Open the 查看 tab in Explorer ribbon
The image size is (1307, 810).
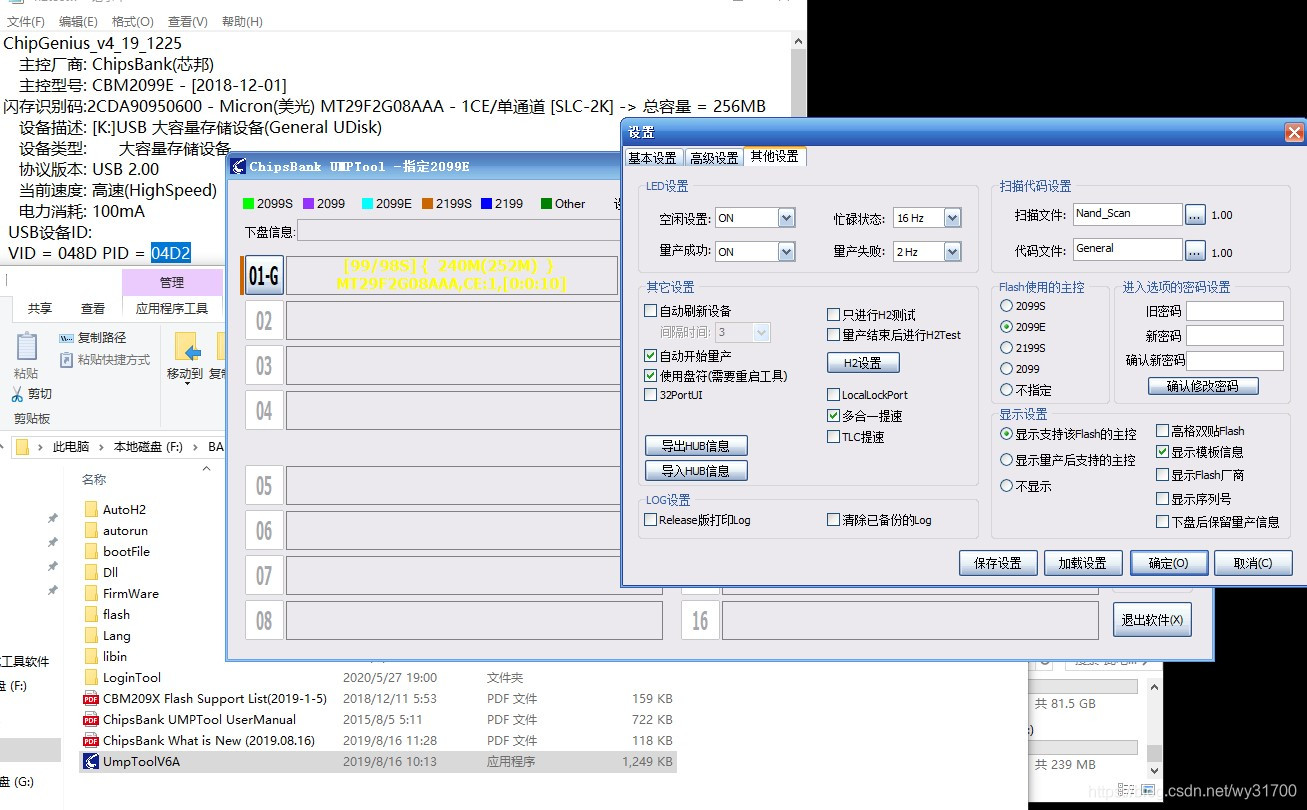click(93, 309)
